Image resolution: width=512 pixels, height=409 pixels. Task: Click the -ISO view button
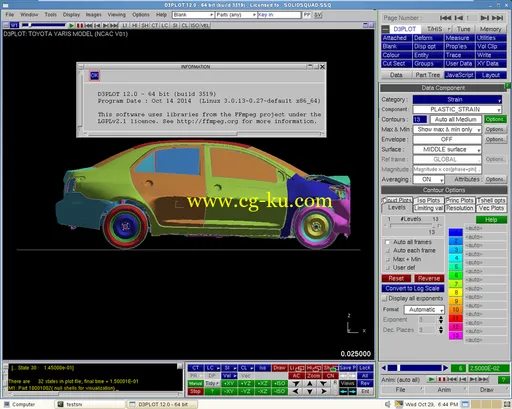(279, 391)
